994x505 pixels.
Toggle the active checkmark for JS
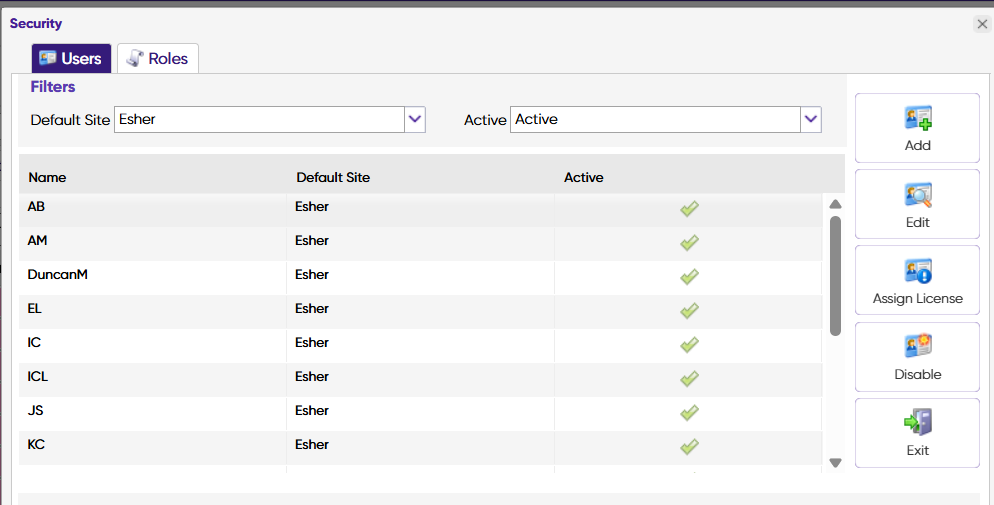tap(689, 411)
